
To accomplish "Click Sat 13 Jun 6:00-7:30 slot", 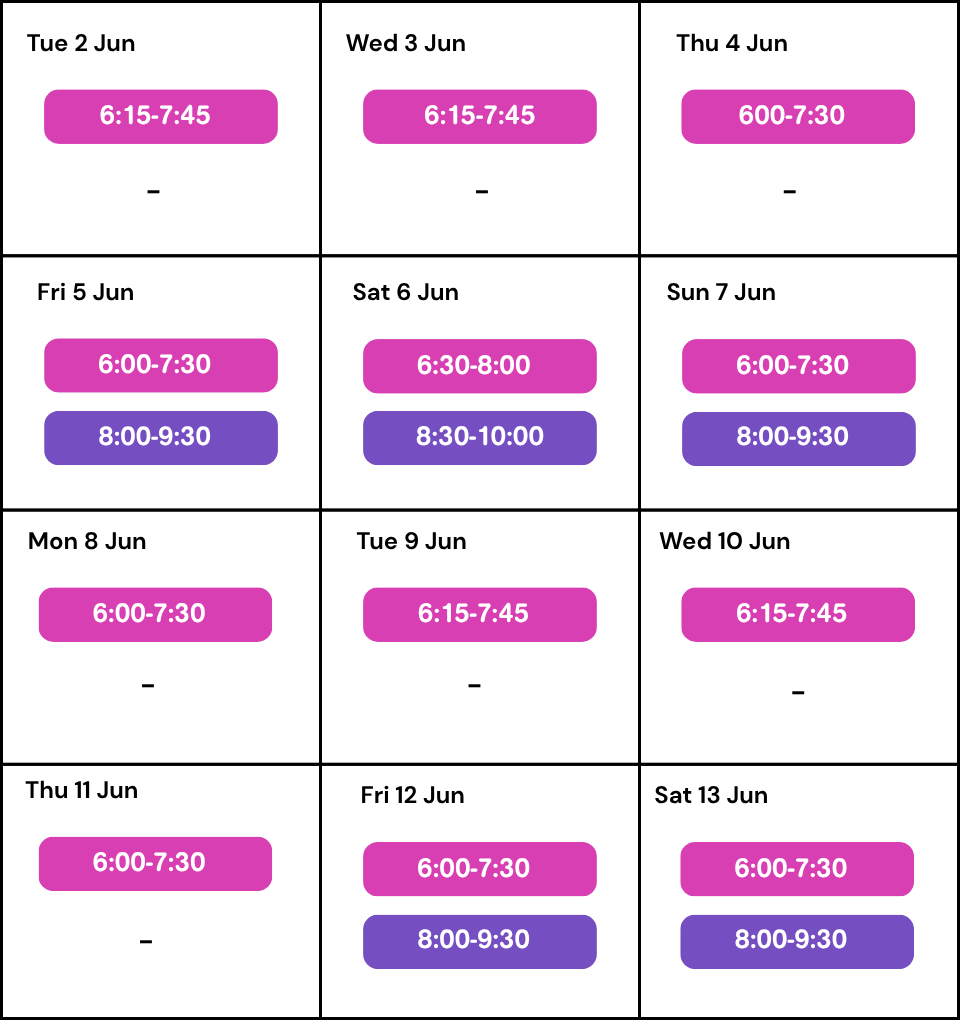I will (796, 869).
